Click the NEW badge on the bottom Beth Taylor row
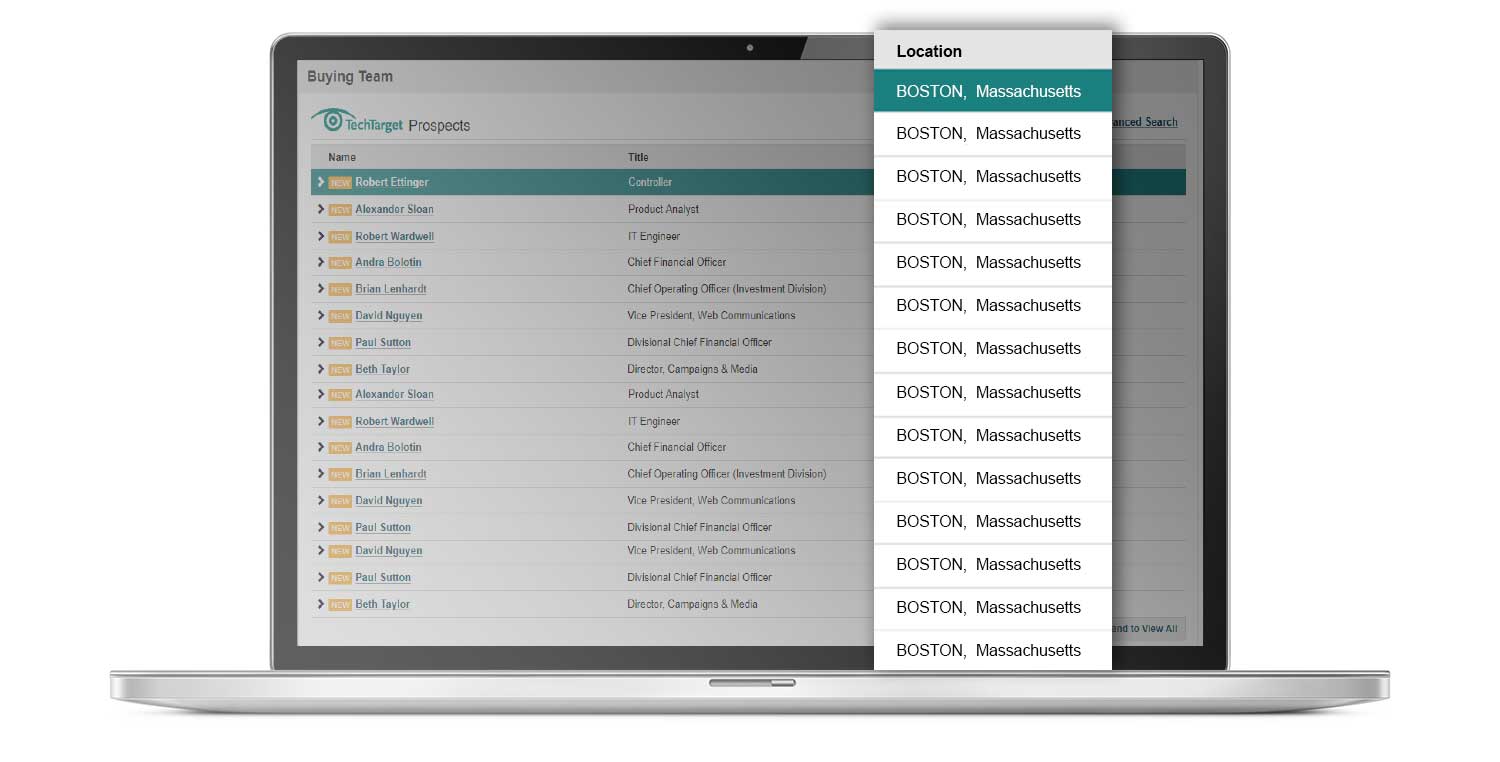Screen dimensions: 1500x762 (x=340, y=605)
